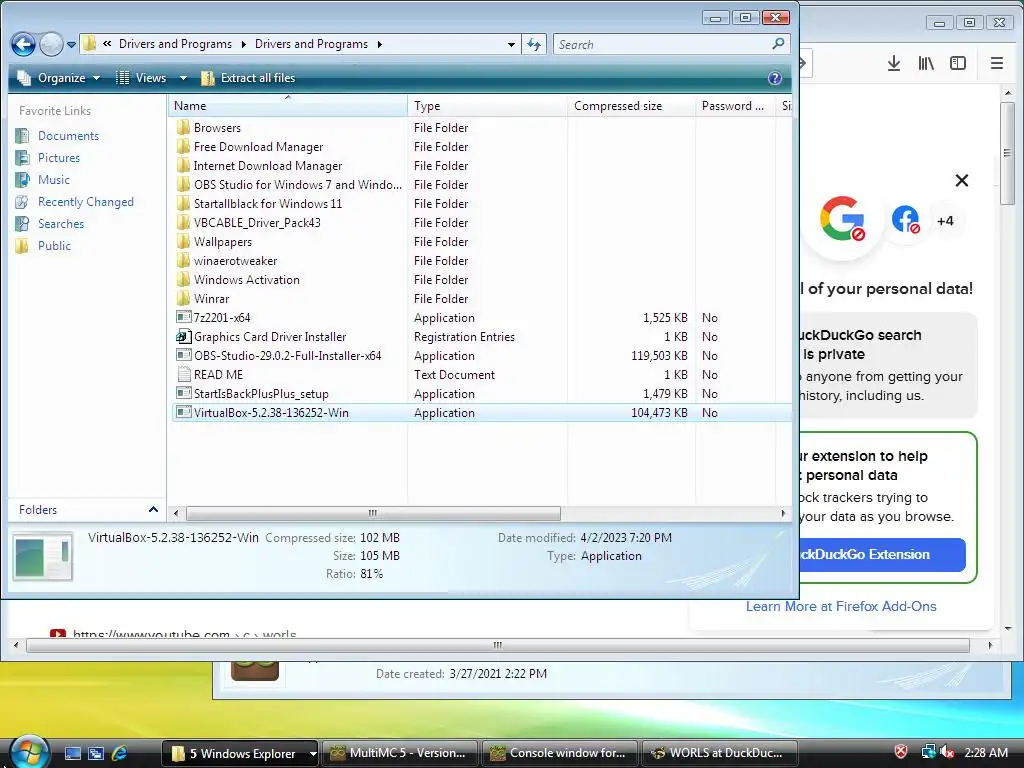Screen dimensions: 1024x768
Task: Switch to MultiMC 5 taskbar button
Action: [400, 753]
